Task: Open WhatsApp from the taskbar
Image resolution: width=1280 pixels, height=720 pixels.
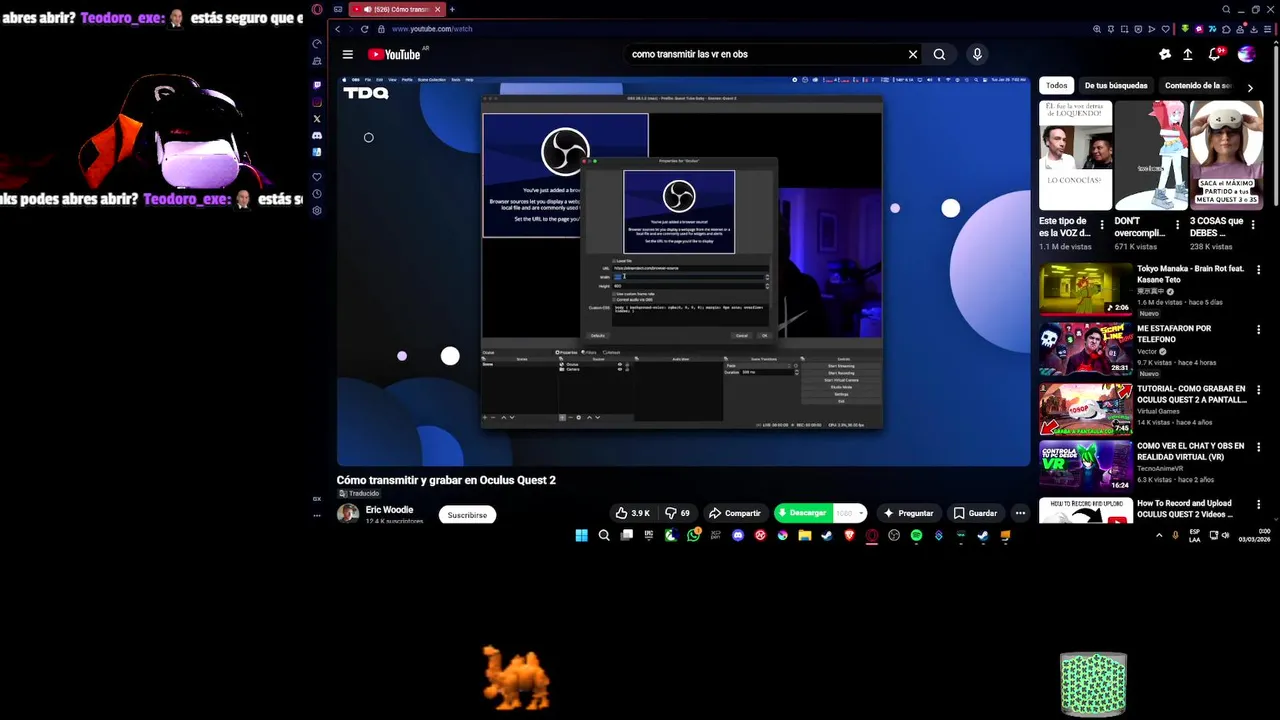Action: [x=693, y=536]
